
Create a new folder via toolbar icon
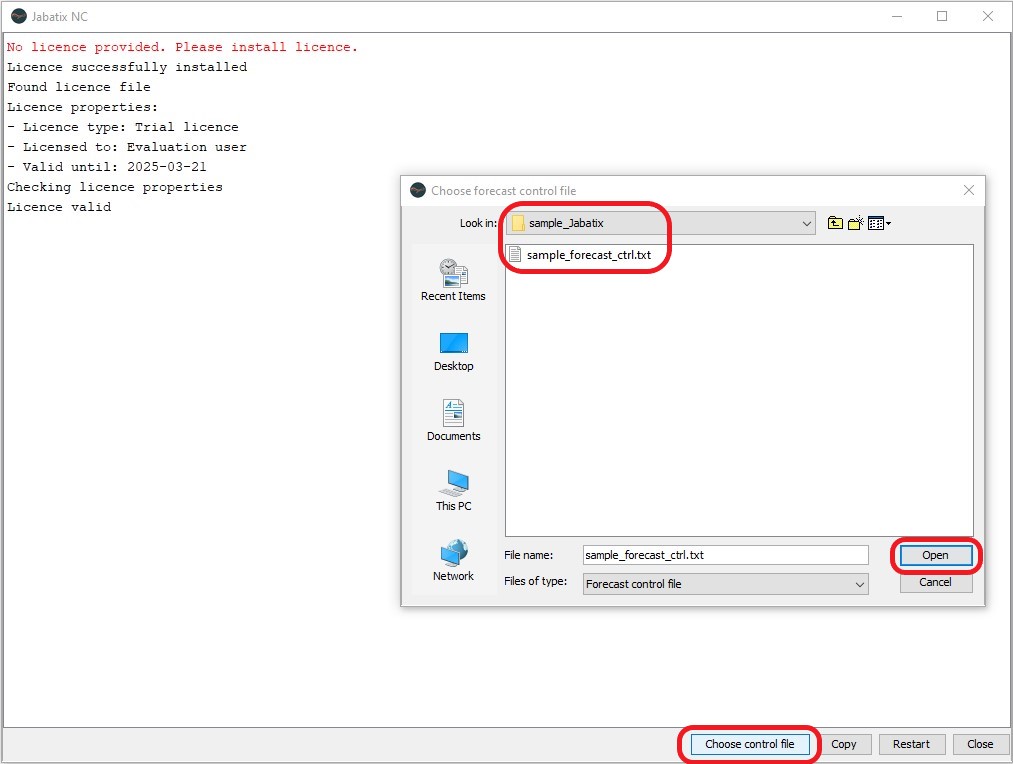[855, 223]
